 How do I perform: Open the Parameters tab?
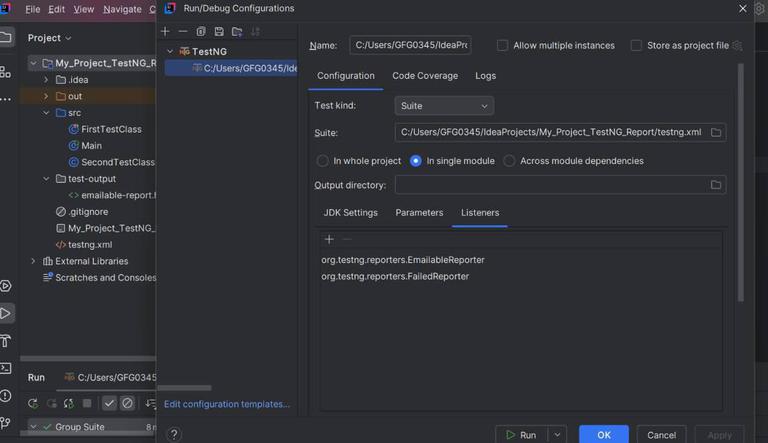pyautogui.click(x=419, y=213)
